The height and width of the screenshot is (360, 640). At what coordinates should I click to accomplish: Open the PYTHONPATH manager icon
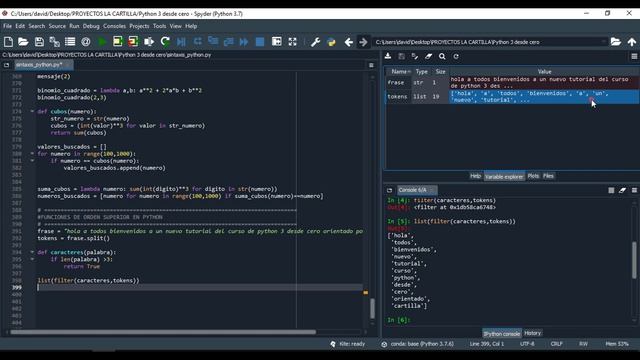point(331,42)
